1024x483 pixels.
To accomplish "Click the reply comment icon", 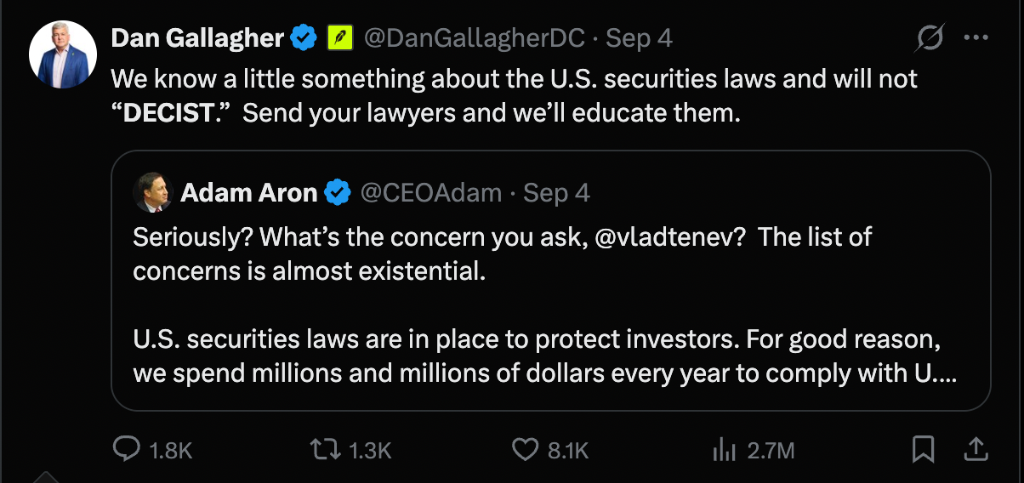I will click(127, 449).
